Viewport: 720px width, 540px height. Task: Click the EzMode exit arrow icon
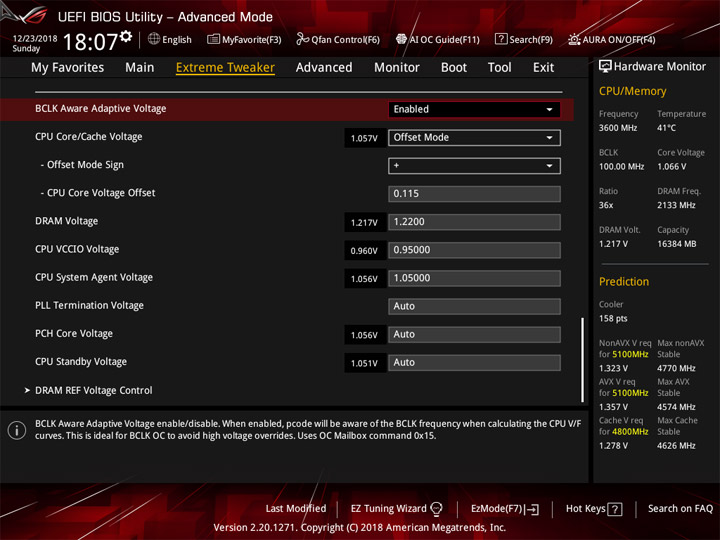(x=533, y=509)
